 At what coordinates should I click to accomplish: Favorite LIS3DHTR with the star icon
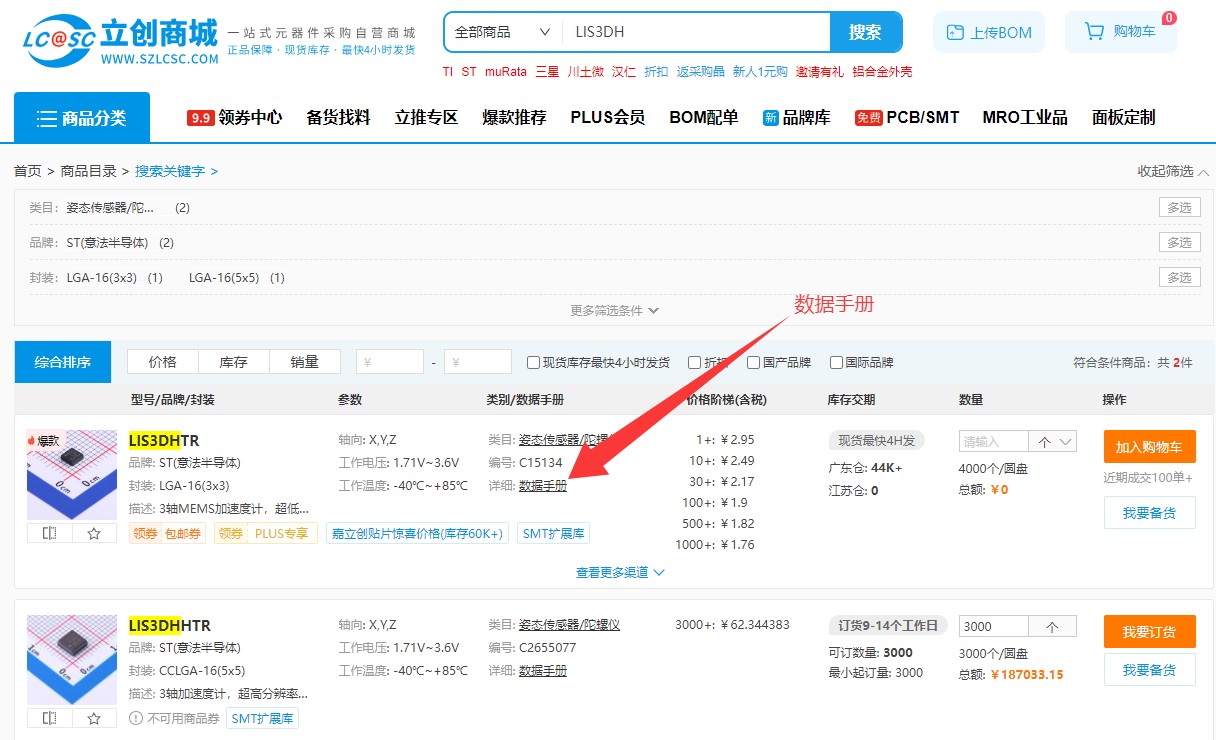(x=94, y=533)
